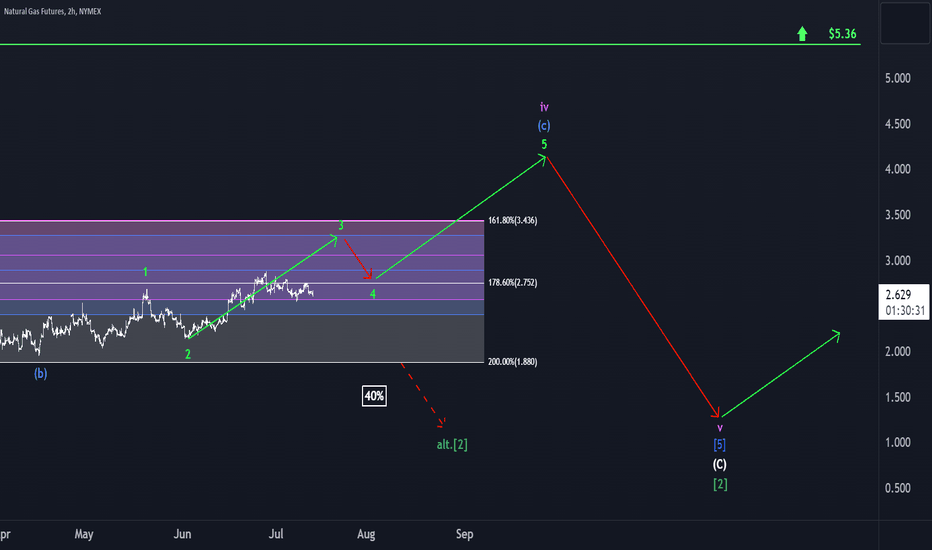Image resolution: width=932 pixels, height=550 pixels.
Task: Click the 1.000 price axis value
Action: [898, 442]
